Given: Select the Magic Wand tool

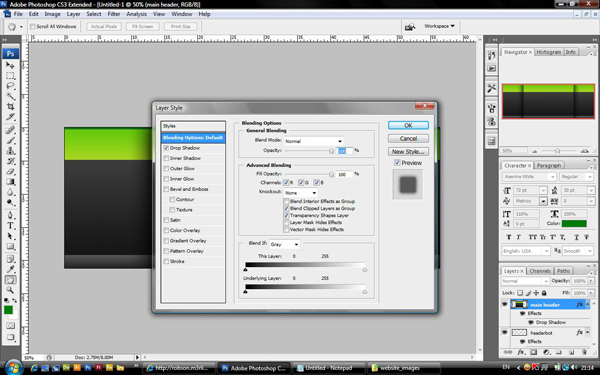Looking at the screenshot, I should tap(10, 96).
